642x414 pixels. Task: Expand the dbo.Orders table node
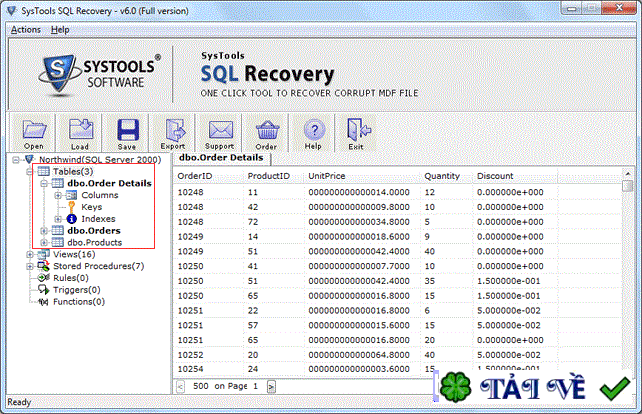44,231
